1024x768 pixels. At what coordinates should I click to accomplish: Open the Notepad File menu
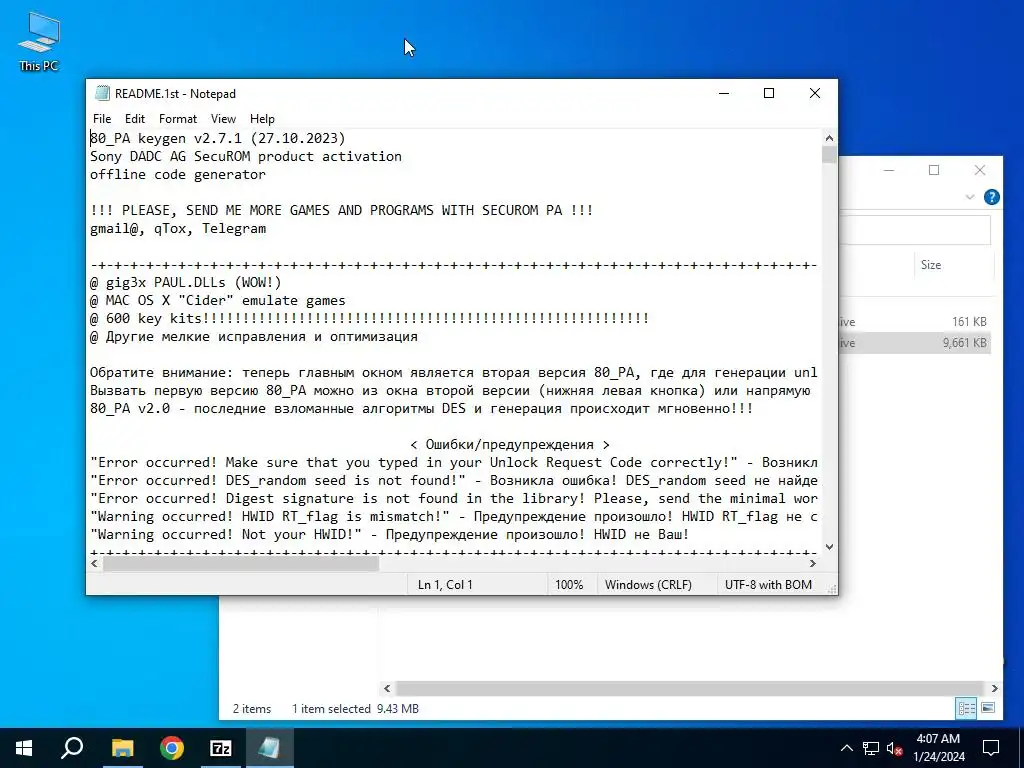click(102, 119)
